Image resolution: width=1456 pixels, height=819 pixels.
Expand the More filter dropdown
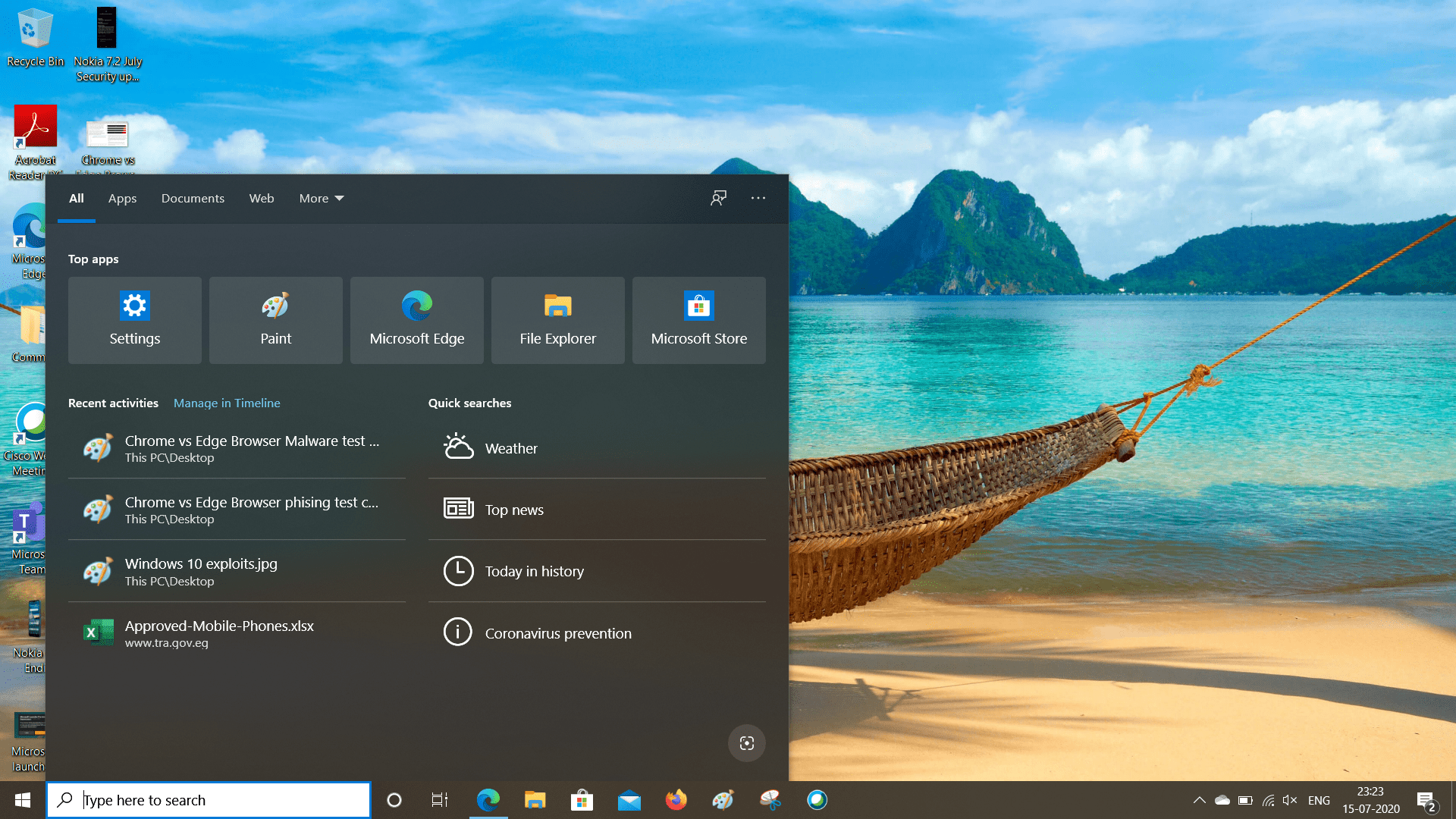pos(322,198)
